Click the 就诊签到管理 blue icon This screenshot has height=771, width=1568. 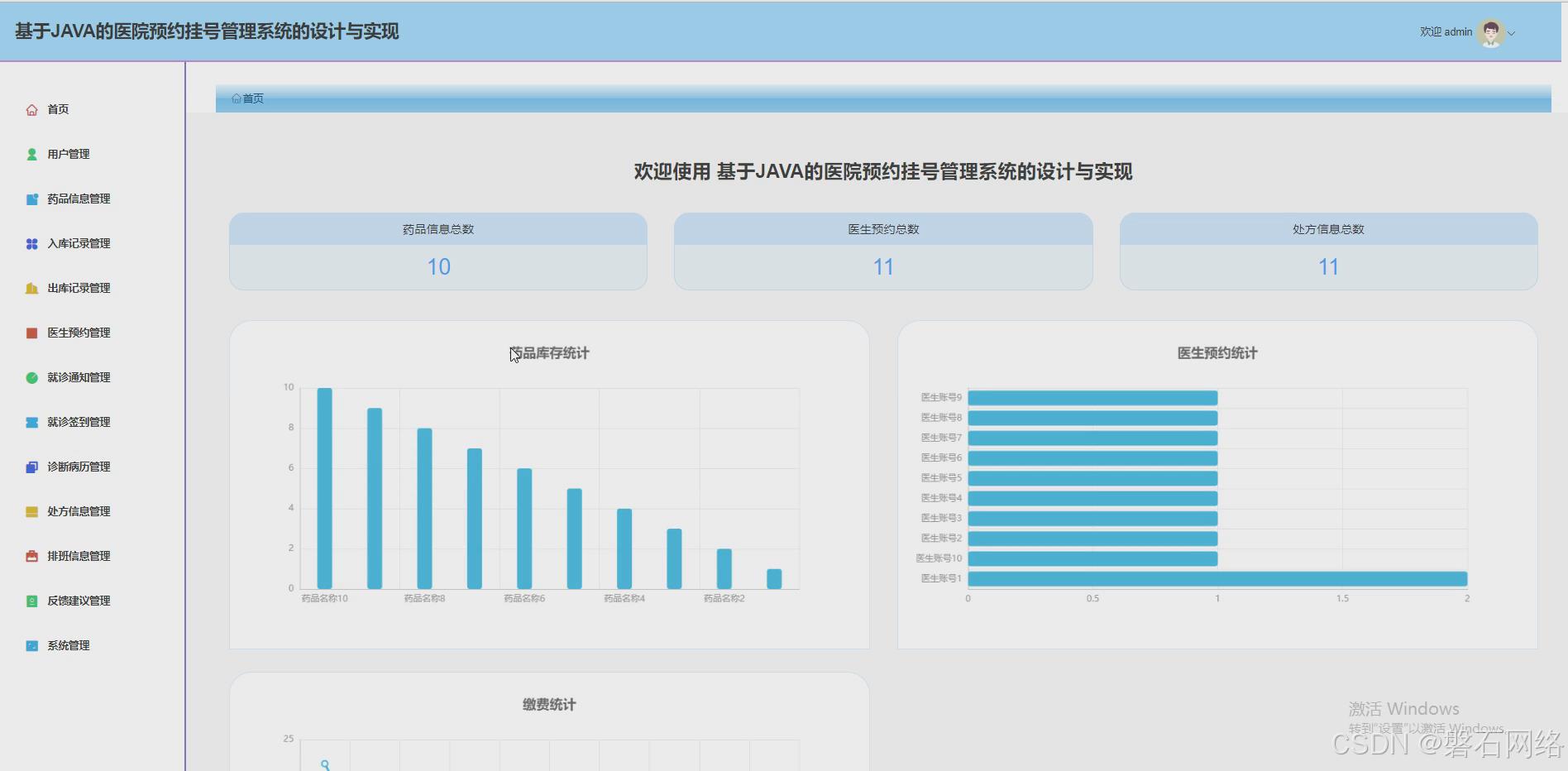(31, 423)
